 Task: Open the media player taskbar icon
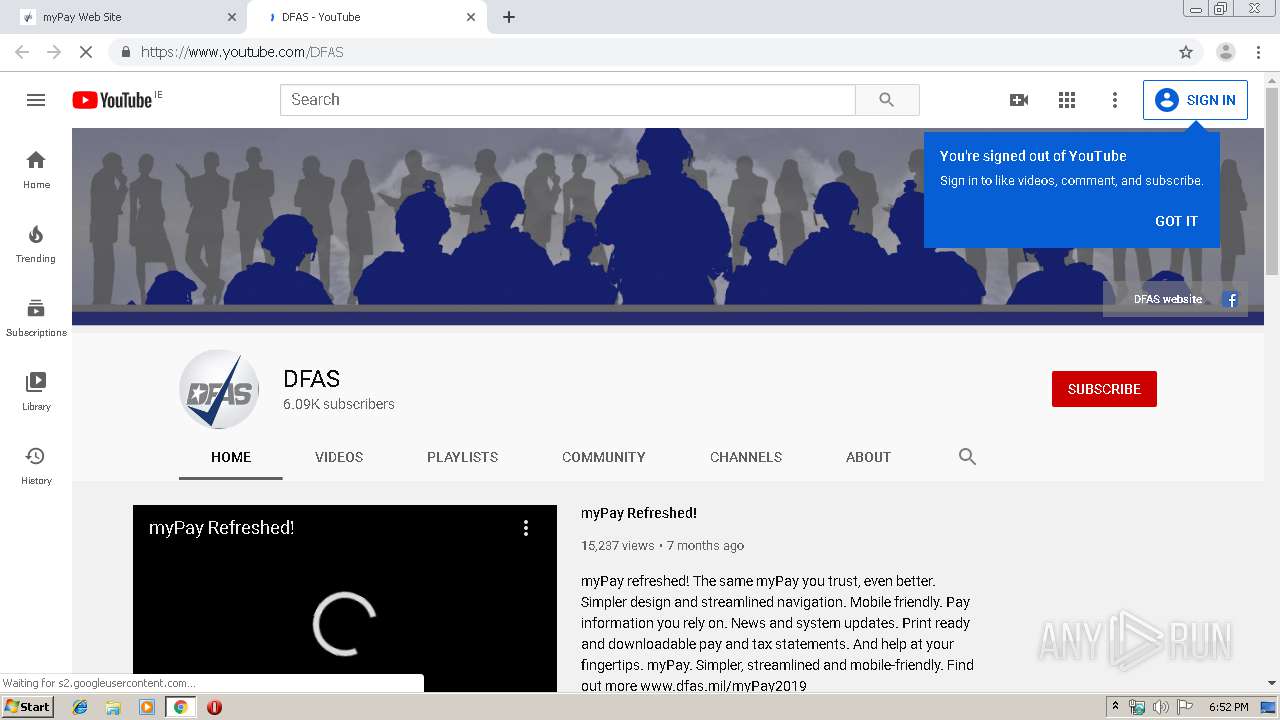[x=147, y=707]
